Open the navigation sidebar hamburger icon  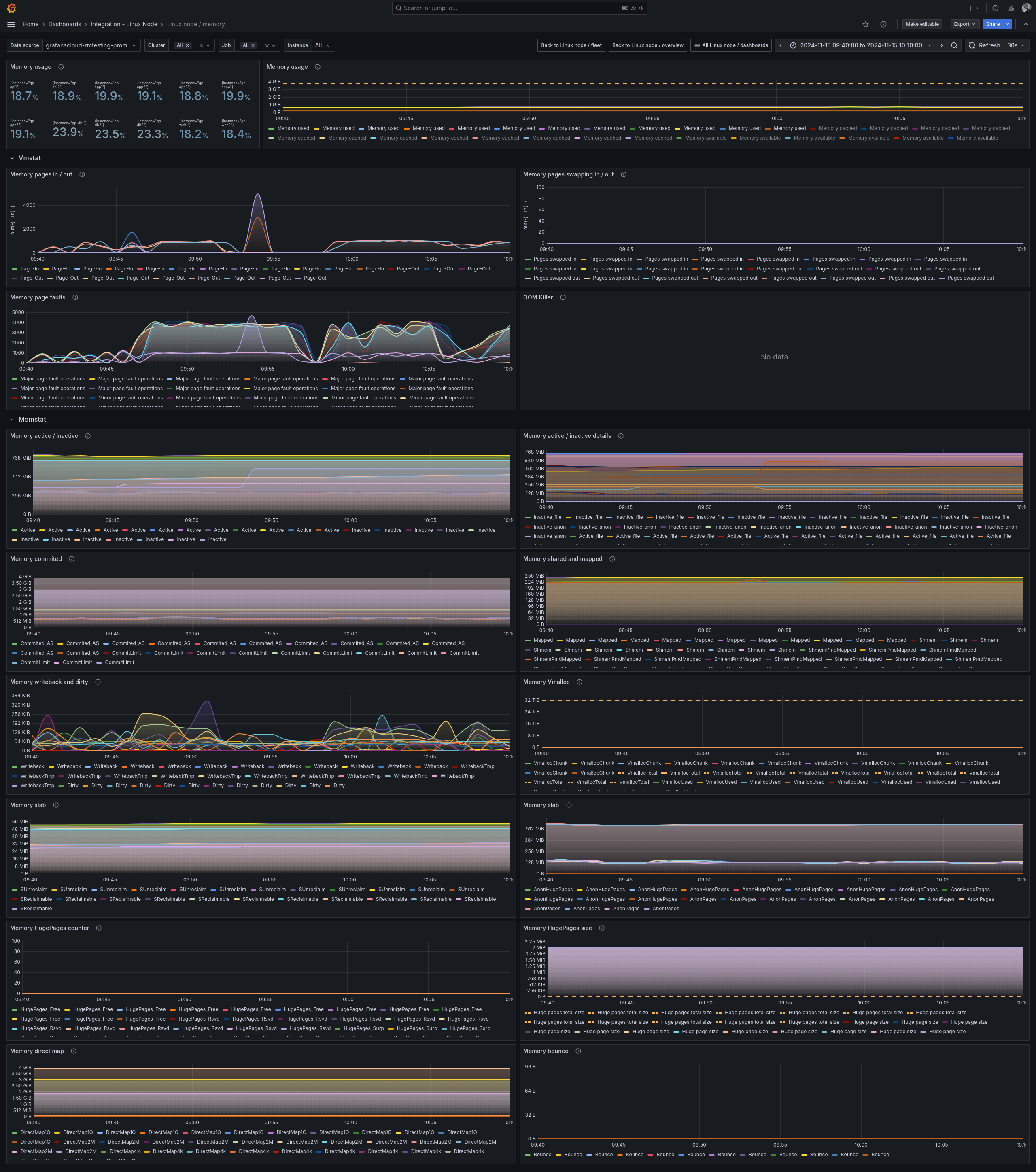(11, 24)
